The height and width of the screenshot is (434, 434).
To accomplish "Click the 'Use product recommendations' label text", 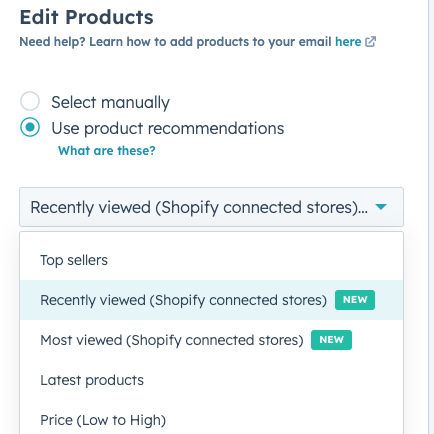I will [168, 129].
